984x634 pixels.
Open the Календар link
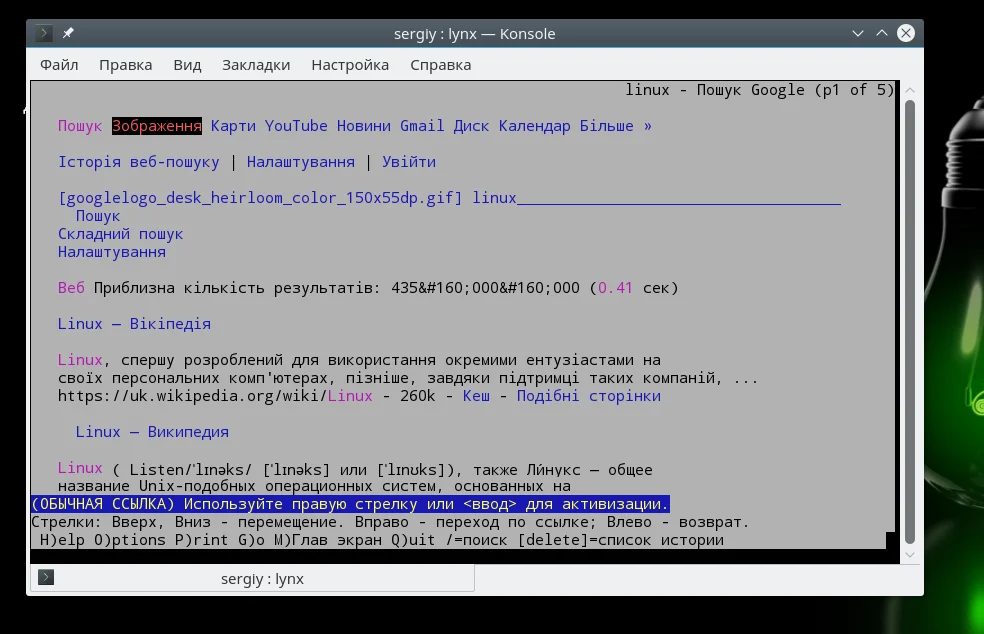click(534, 126)
